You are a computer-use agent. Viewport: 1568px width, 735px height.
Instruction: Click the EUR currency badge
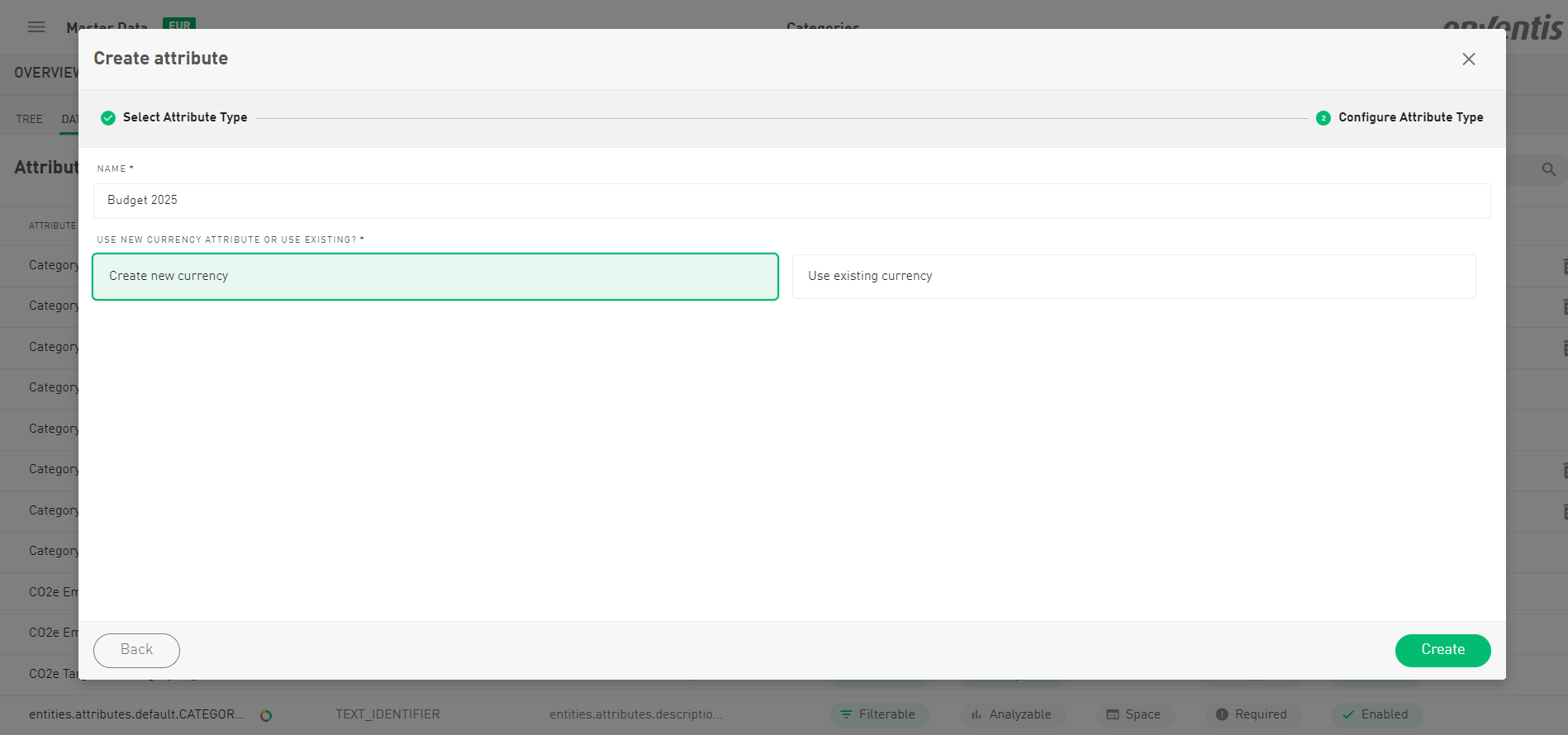pyautogui.click(x=179, y=23)
